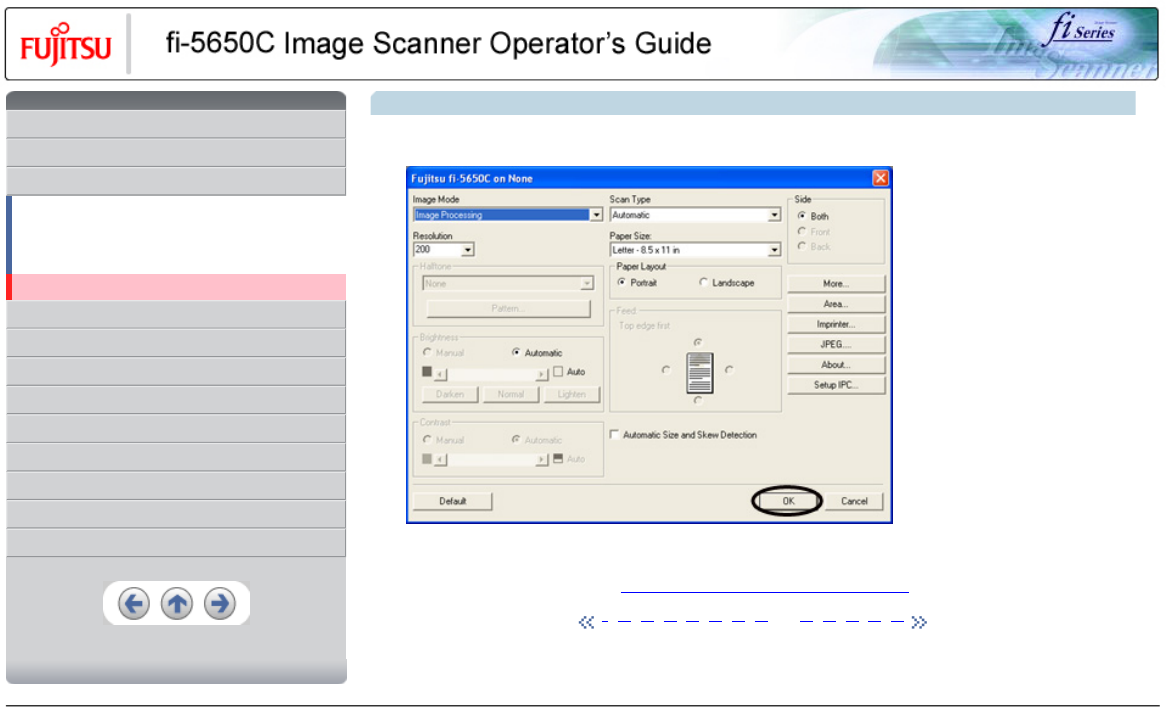Viewport: 1166px width, 709px height.
Task: Select the Front side radio button
Action: pos(802,231)
